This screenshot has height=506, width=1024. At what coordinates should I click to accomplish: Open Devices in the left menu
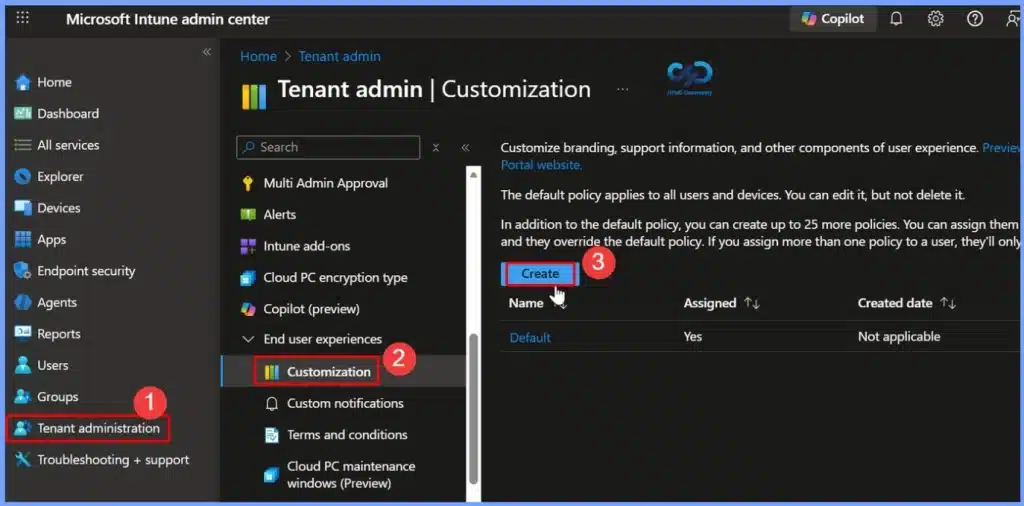coord(59,208)
